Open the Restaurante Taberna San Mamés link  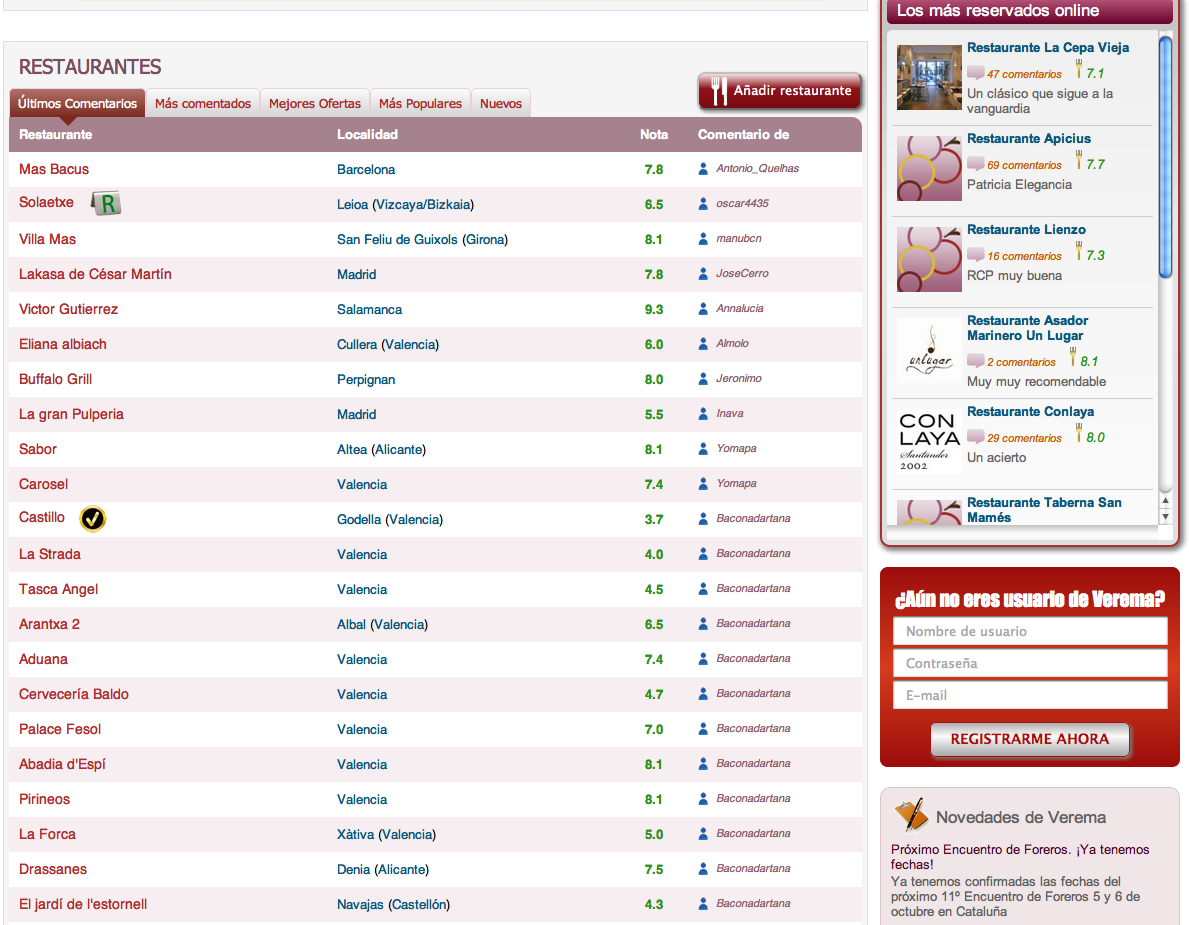(1043, 510)
